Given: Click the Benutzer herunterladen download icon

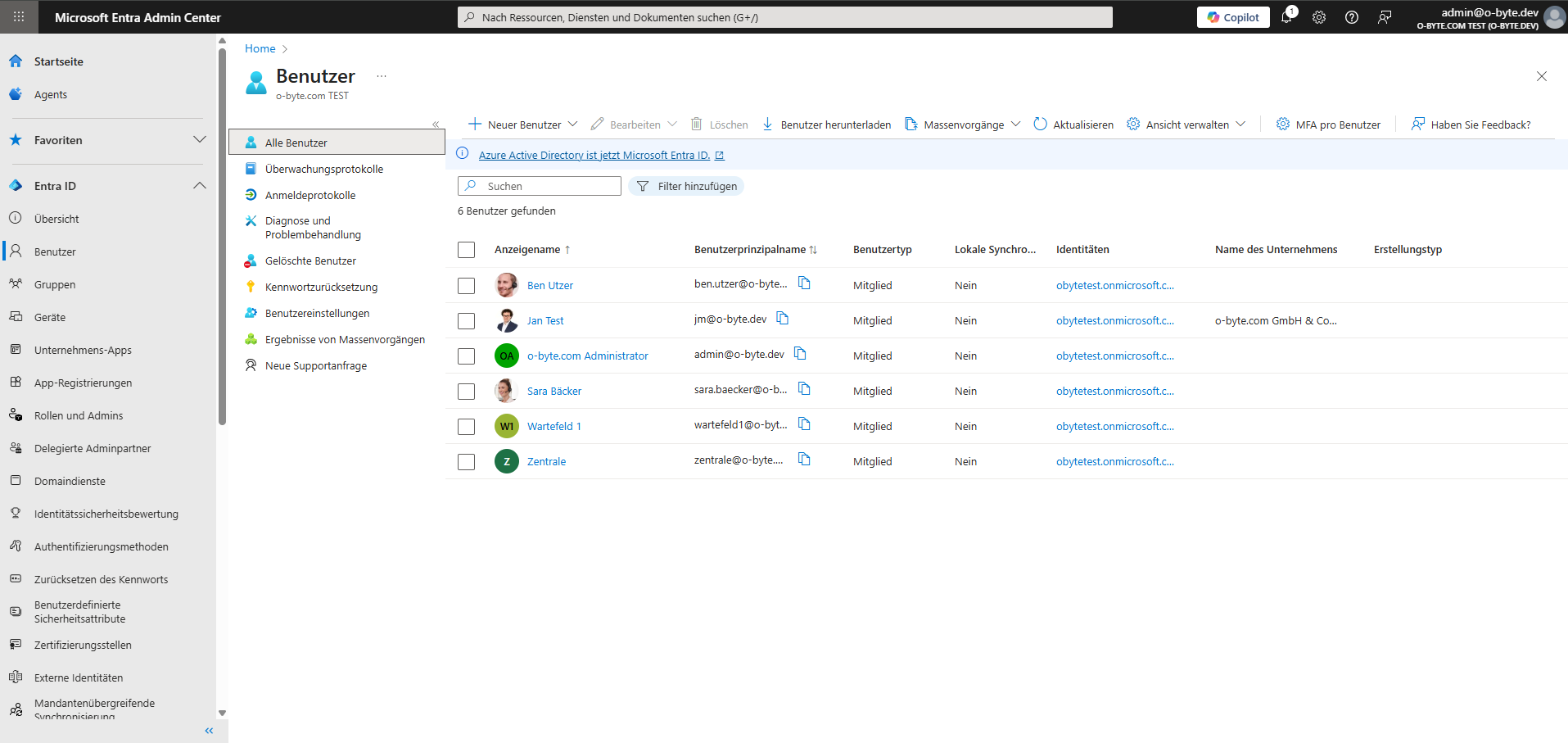Looking at the screenshot, I should pos(767,124).
